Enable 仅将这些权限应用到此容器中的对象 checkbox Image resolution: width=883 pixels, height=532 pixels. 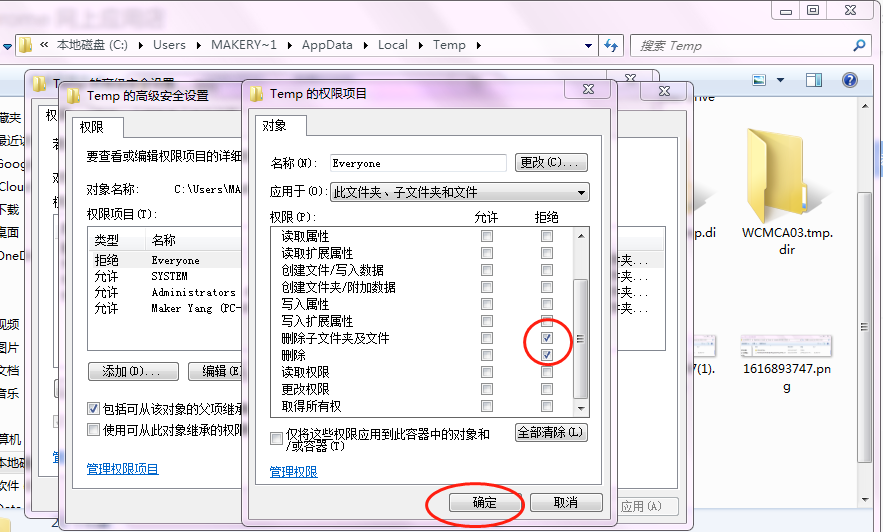[x=277, y=438]
